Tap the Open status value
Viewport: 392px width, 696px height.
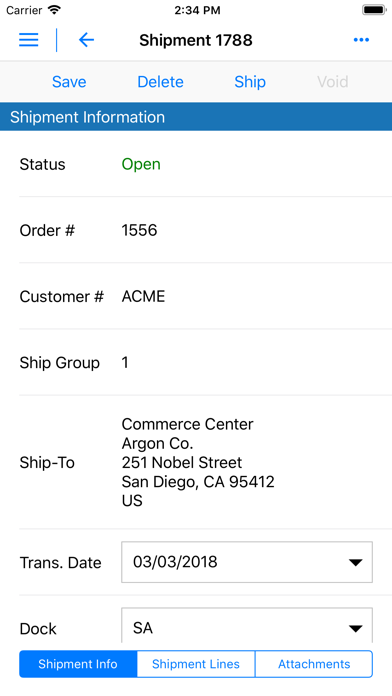pyautogui.click(x=141, y=164)
